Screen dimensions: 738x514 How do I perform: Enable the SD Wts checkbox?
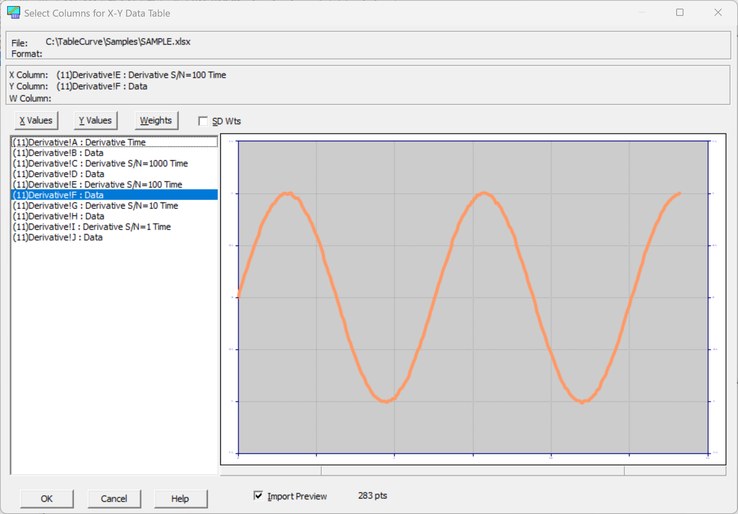pyautogui.click(x=203, y=121)
